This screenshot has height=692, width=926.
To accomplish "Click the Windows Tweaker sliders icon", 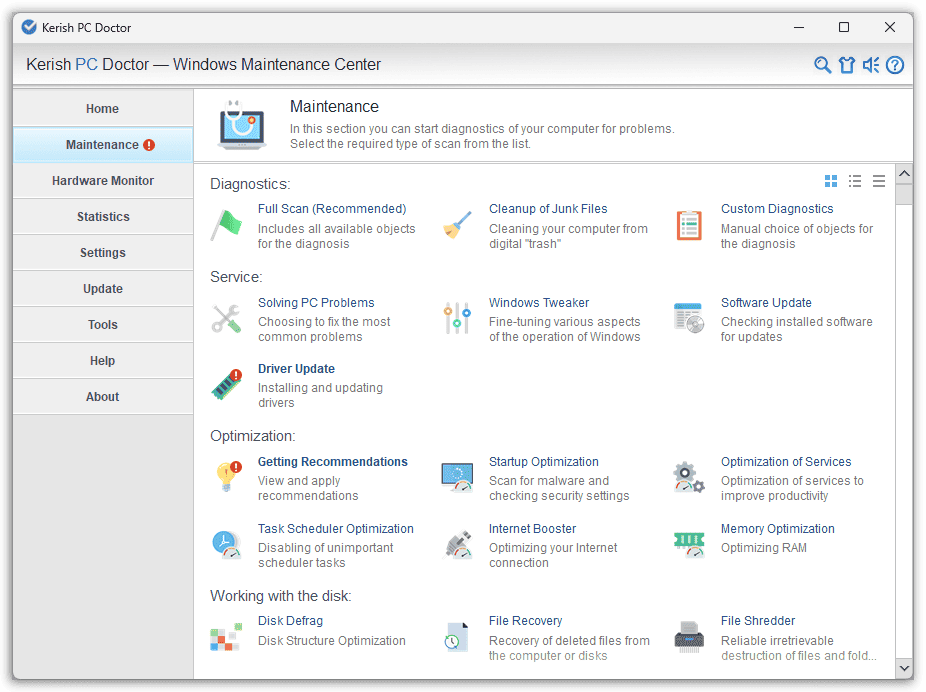I will point(458,318).
